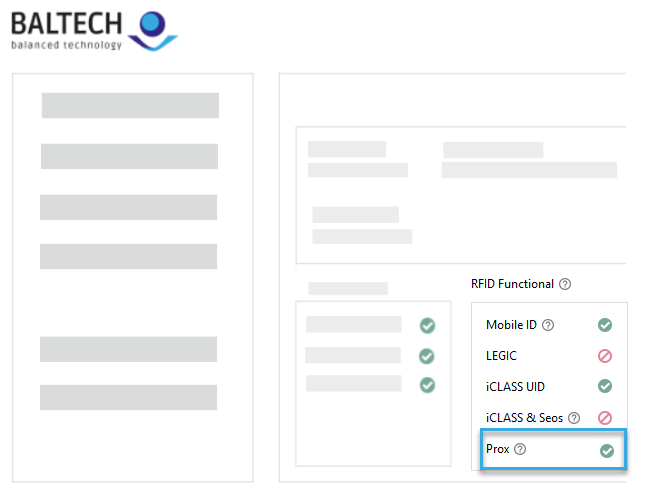Select the Prox label text
This screenshot has height=504, width=646.
click(x=497, y=450)
